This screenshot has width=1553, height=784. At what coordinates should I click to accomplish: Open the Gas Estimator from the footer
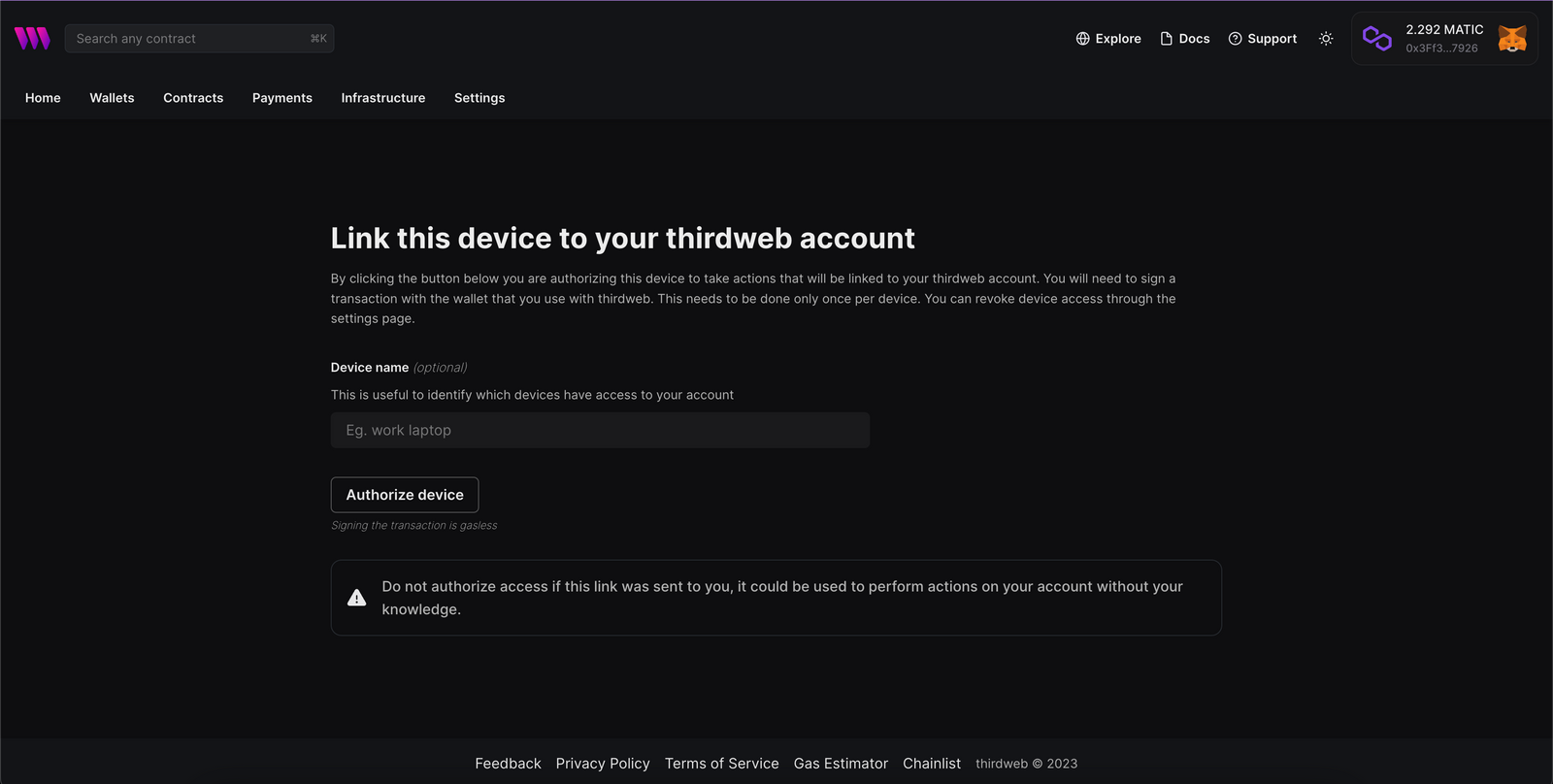click(841, 764)
